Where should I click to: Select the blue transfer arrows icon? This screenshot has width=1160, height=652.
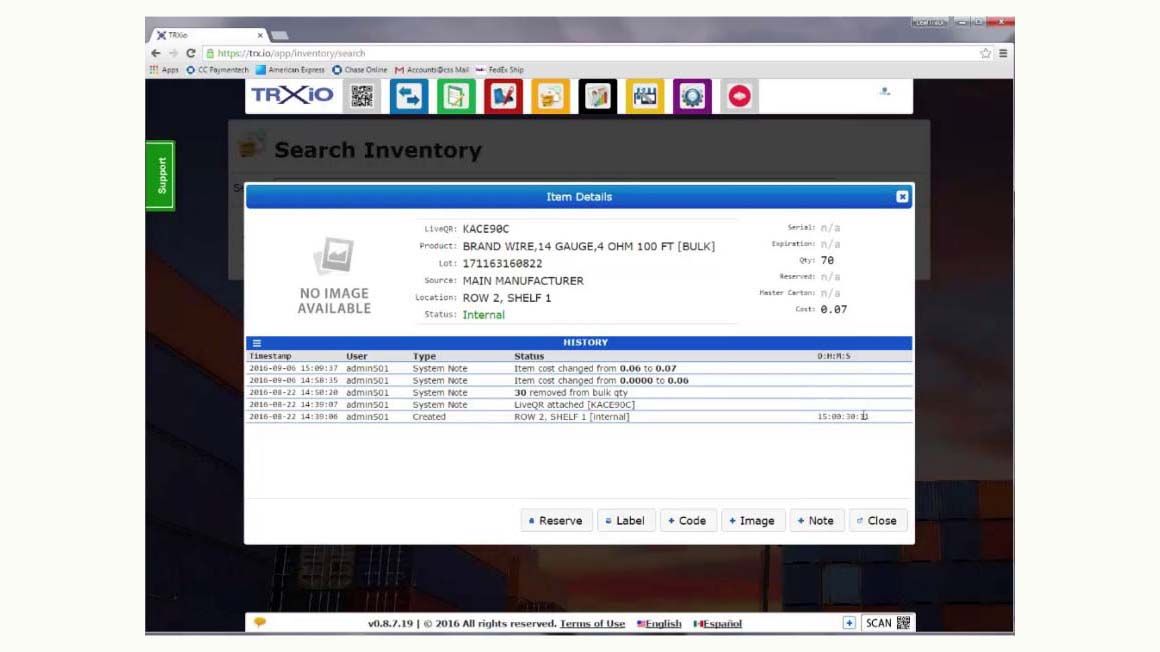tap(410, 97)
